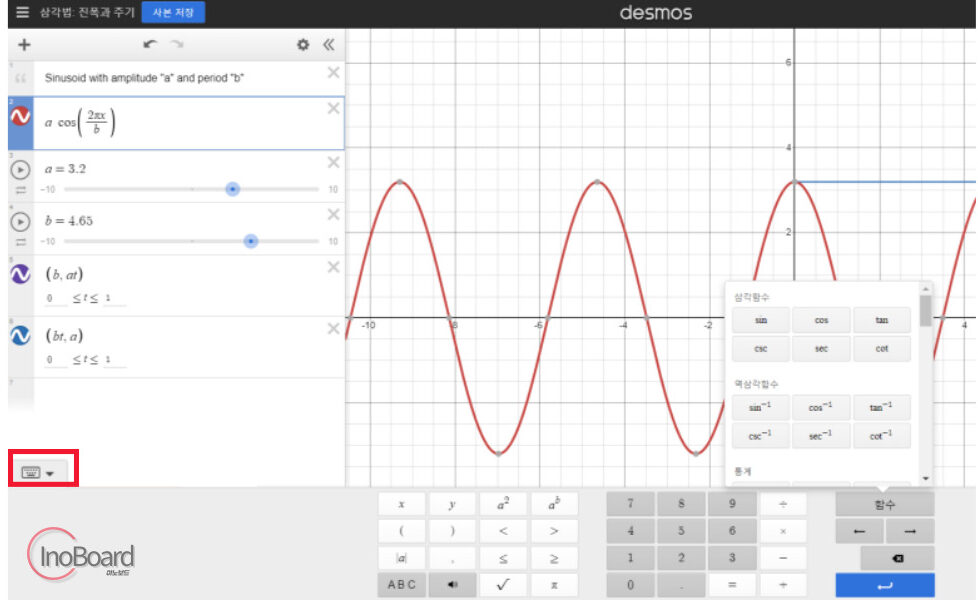Open the hamburger menu
This screenshot has width=978, height=600.
(22, 12)
